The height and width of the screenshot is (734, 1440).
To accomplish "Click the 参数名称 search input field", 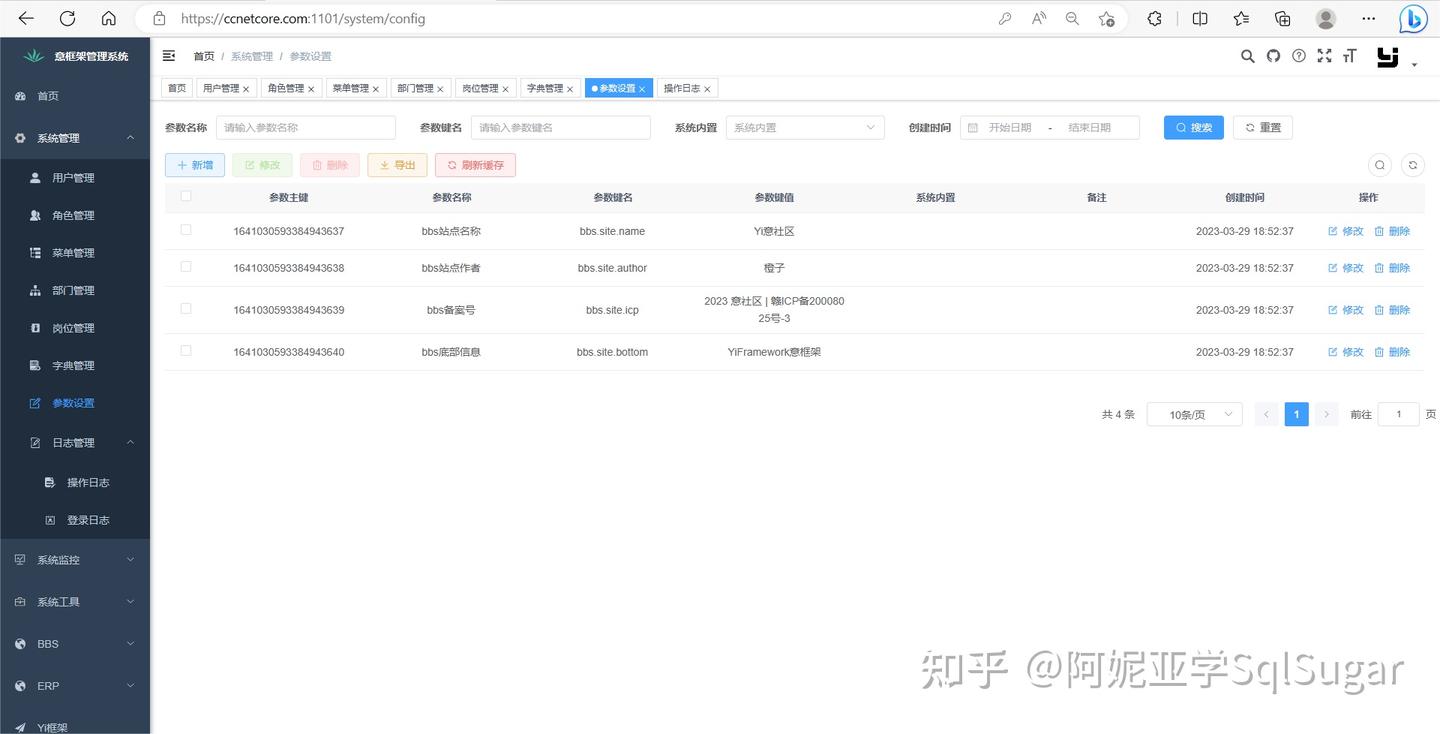I will (x=306, y=127).
